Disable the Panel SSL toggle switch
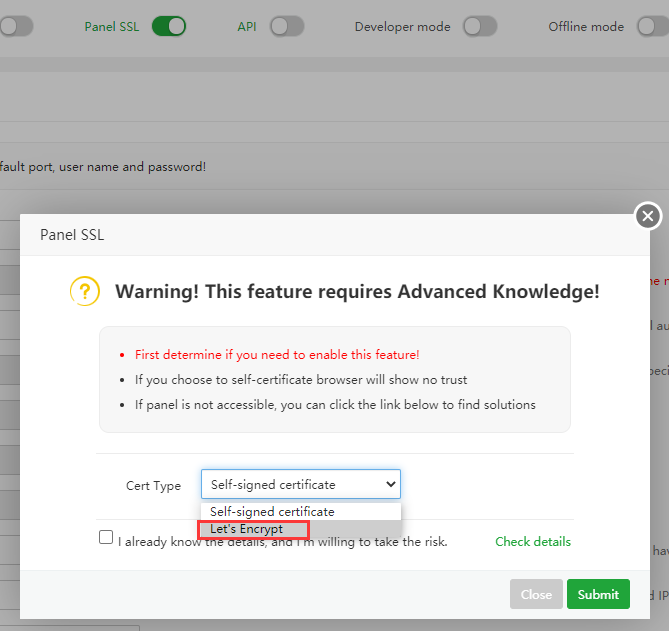Screen dimensions: 669x631 pos(169,27)
